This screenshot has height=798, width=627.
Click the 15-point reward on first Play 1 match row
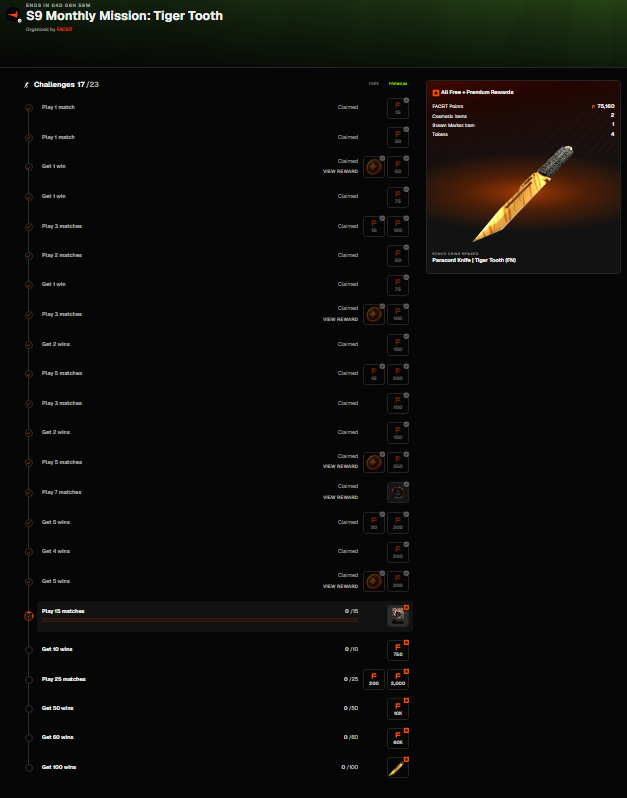397,108
